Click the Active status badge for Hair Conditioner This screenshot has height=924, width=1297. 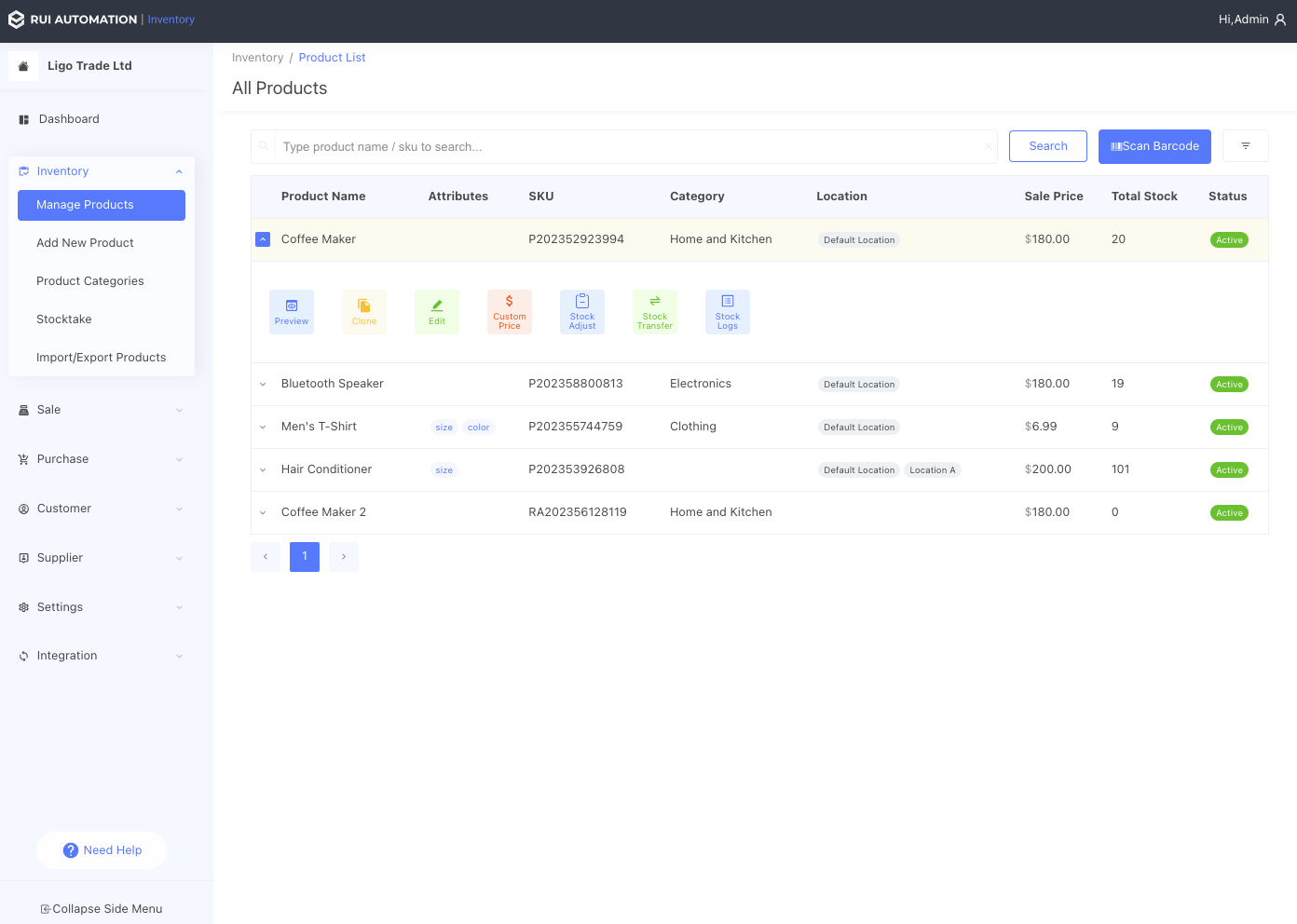[x=1229, y=469]
